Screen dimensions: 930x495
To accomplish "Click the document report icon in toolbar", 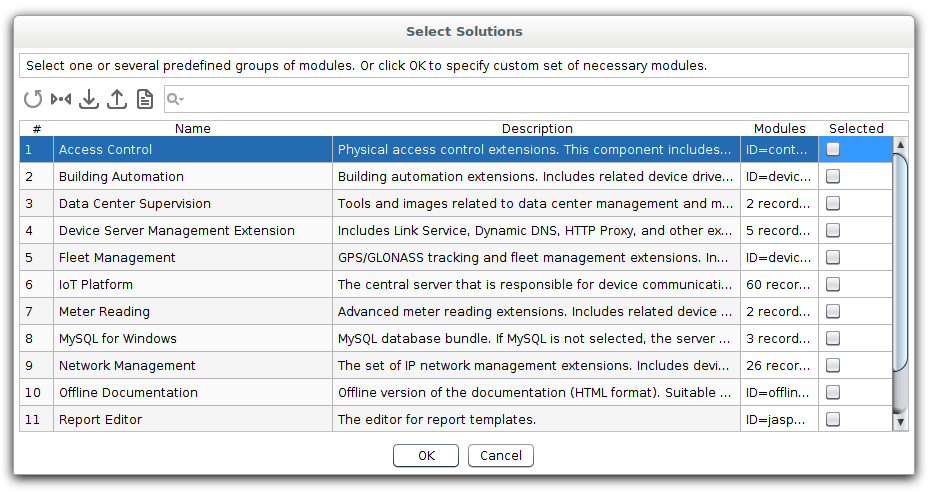I will click(145, 99).
